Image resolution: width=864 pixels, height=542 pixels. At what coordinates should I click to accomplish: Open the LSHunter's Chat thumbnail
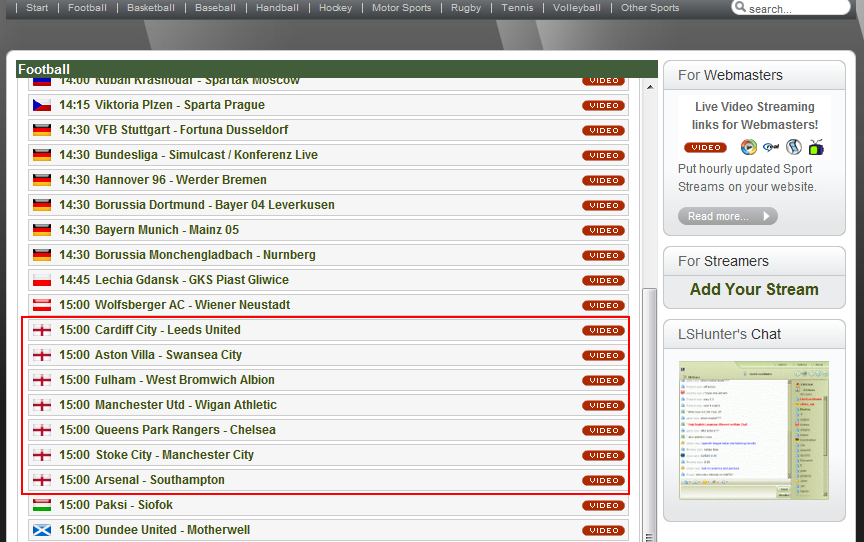pos(754,430)
